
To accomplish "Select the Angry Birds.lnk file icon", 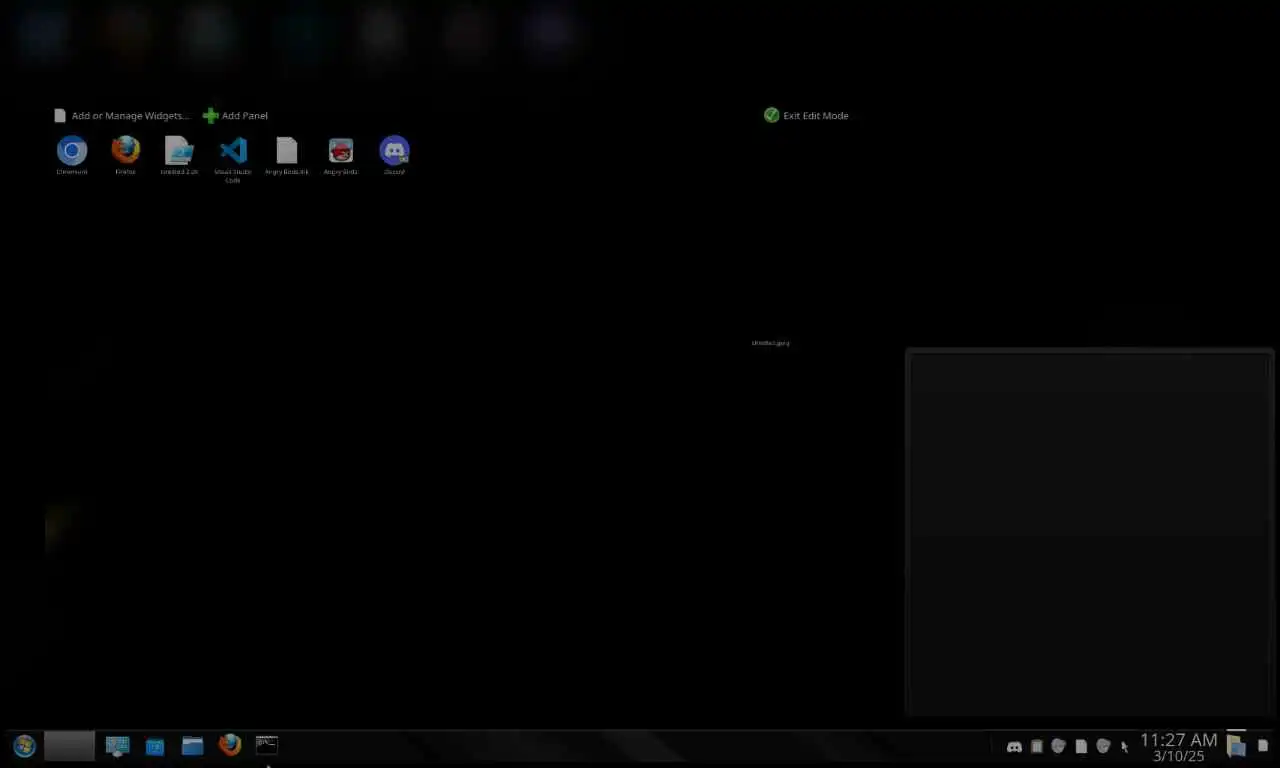I will 287,151.
